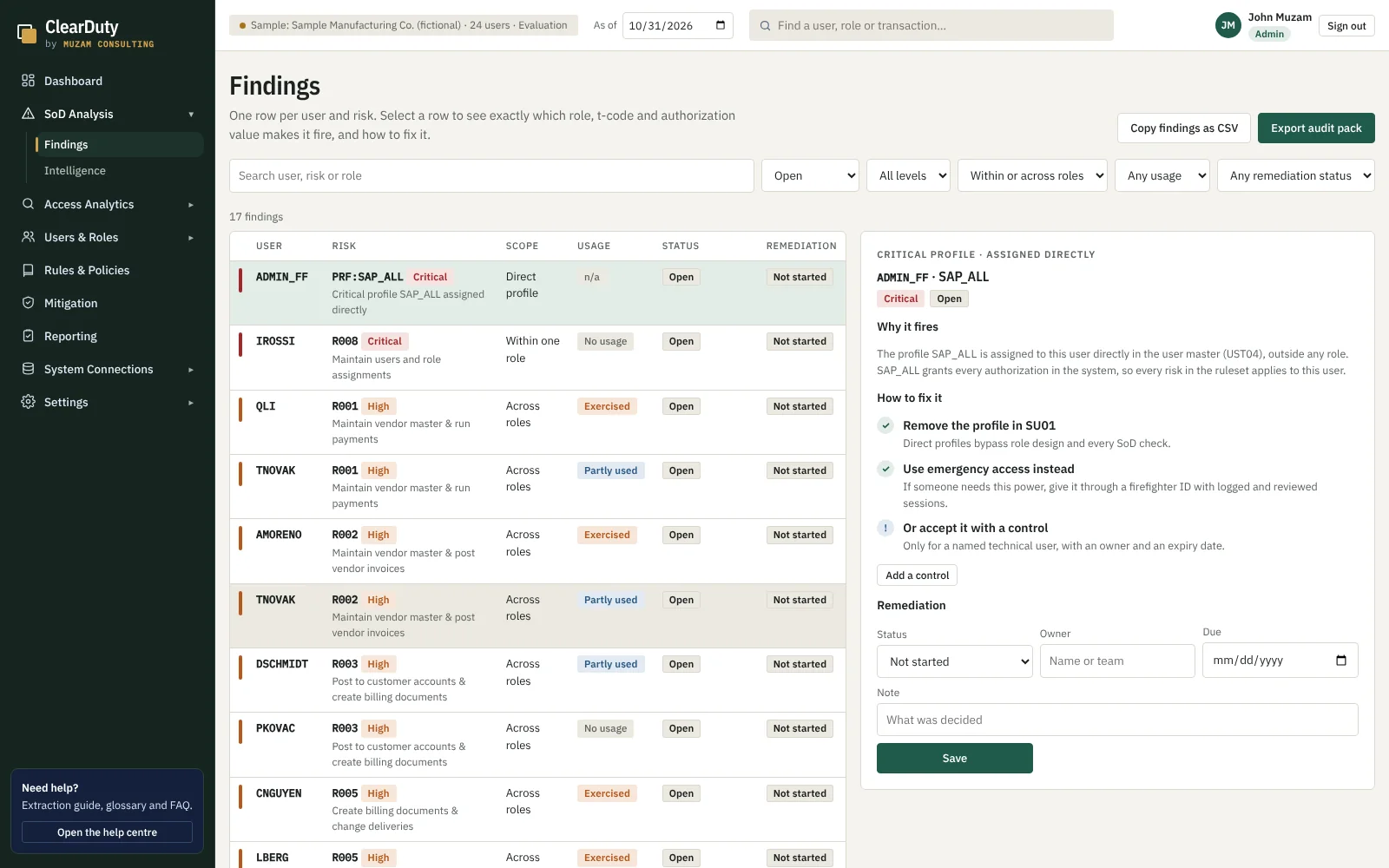Viewport: 1389px width, 868px height.
Task: Click the check icon beside Use emergency access
Action: pyautogui.click(x=885, y=469)
